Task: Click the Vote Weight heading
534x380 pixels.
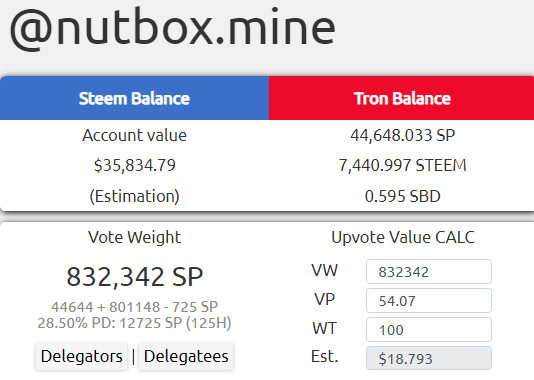Action: tap(135, 237)
